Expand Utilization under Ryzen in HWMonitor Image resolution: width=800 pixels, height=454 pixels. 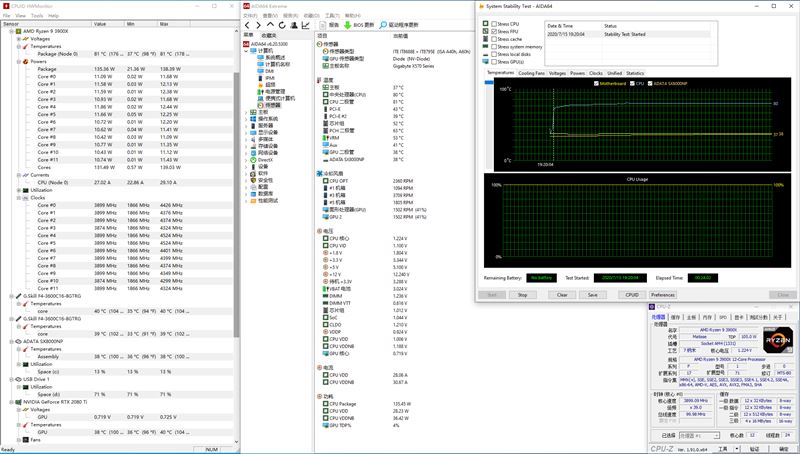click(x=19, y=190)
